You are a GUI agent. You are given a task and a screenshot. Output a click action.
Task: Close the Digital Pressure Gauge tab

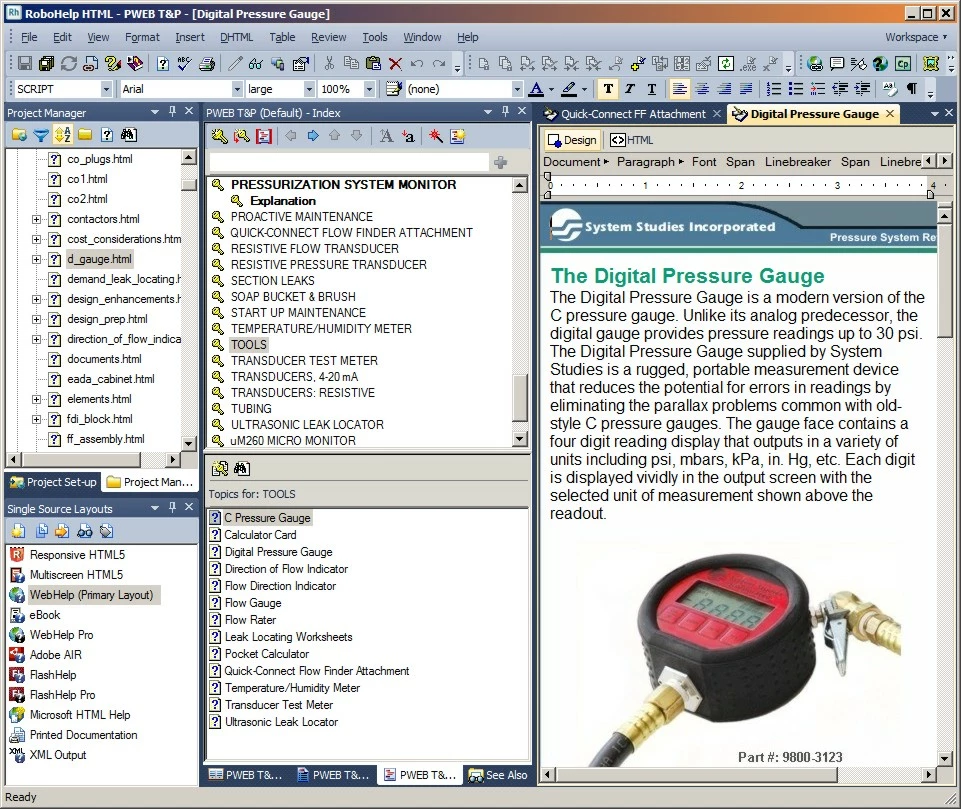tap(890, 114)
